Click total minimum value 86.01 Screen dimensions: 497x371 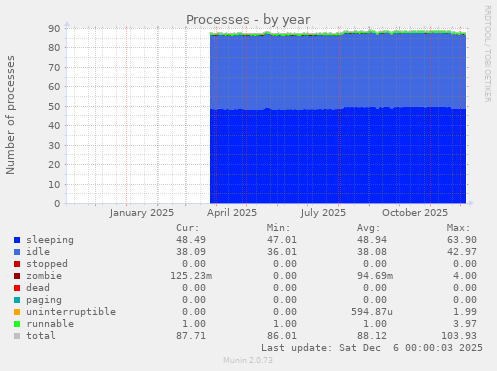pyautogui.click(x=282, y=336)
